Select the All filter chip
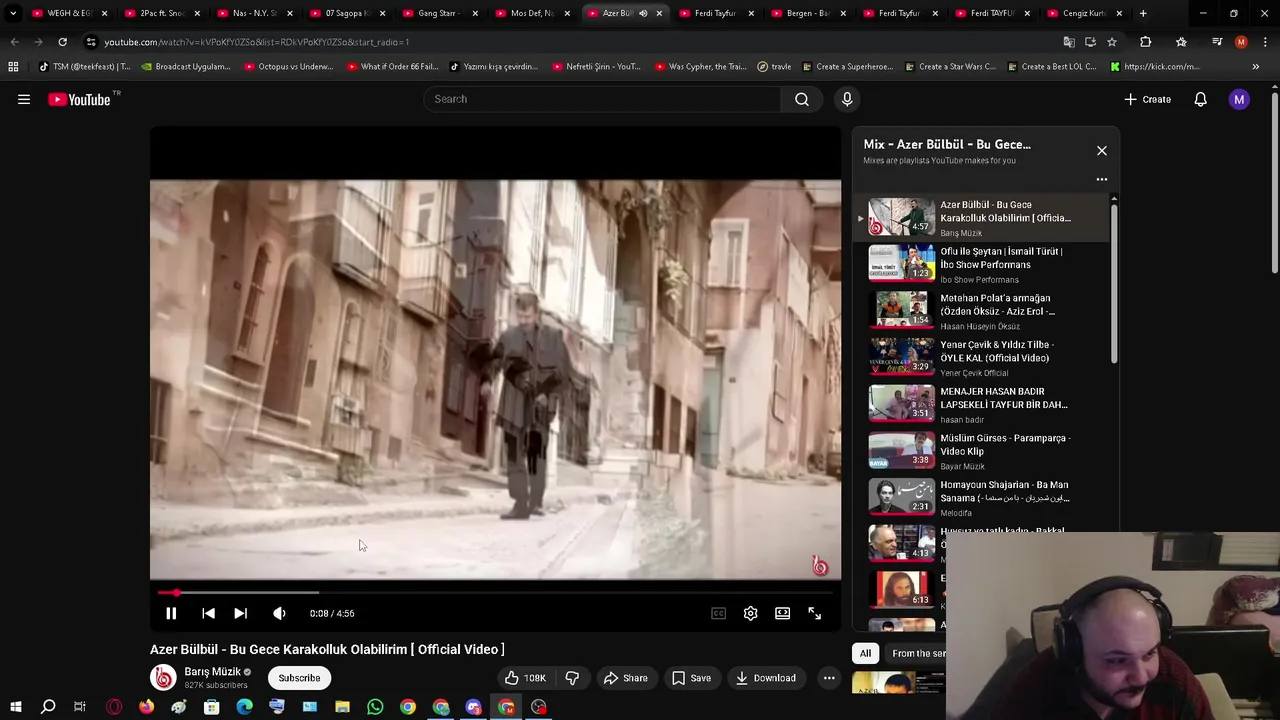This screenshot has width=1280, height=720. click(865, 653)
